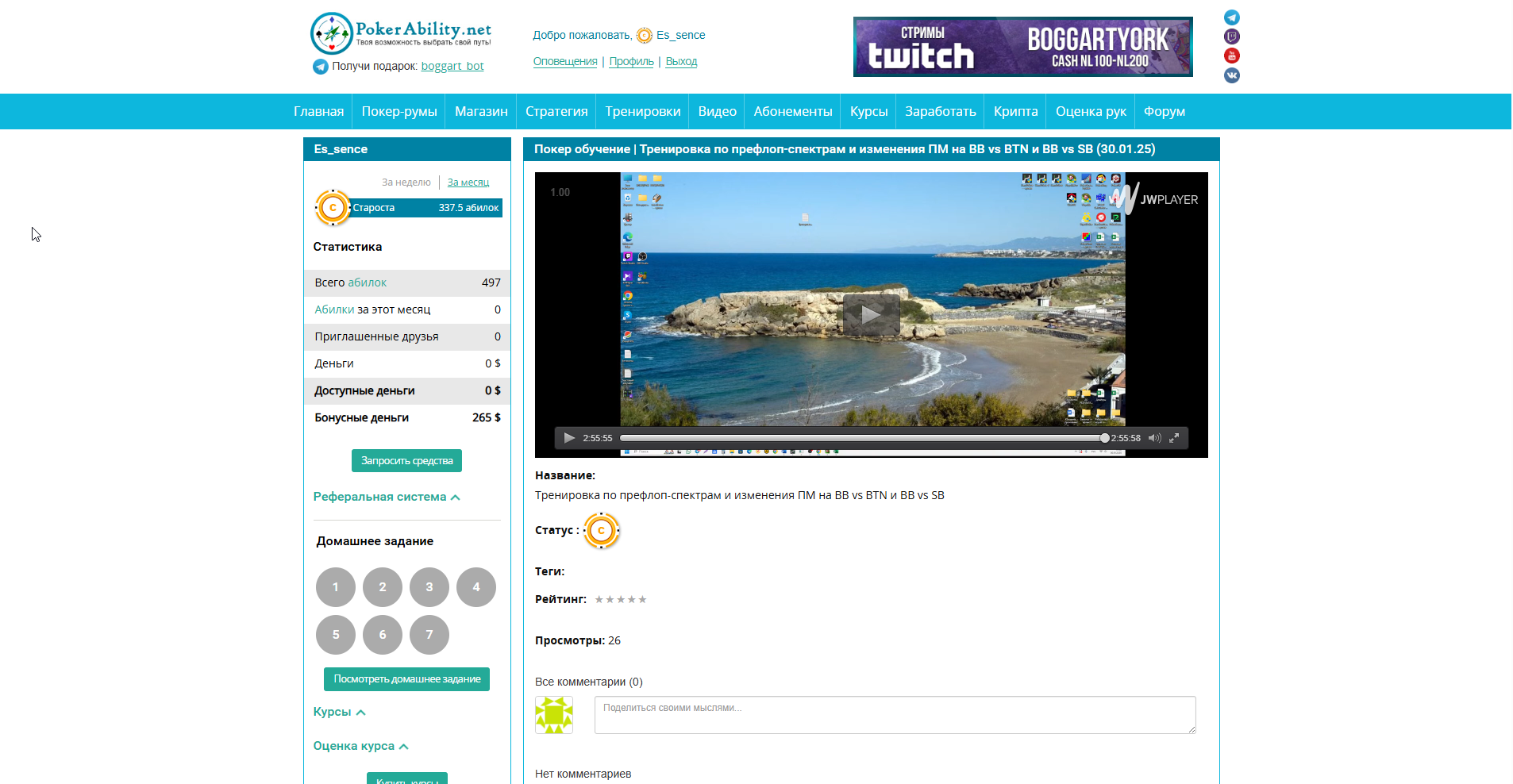This screenshot has width=1513, height=784.
Task: Click the 'абилок' link in 'Всего' row
Action: coord(368,282)
